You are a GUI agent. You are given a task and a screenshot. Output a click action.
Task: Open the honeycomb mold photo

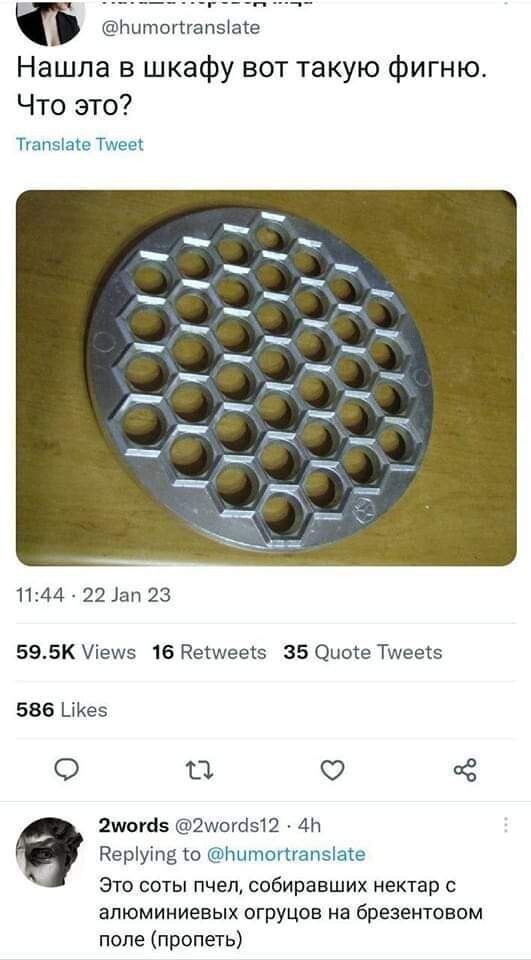(x=266, y=378)
